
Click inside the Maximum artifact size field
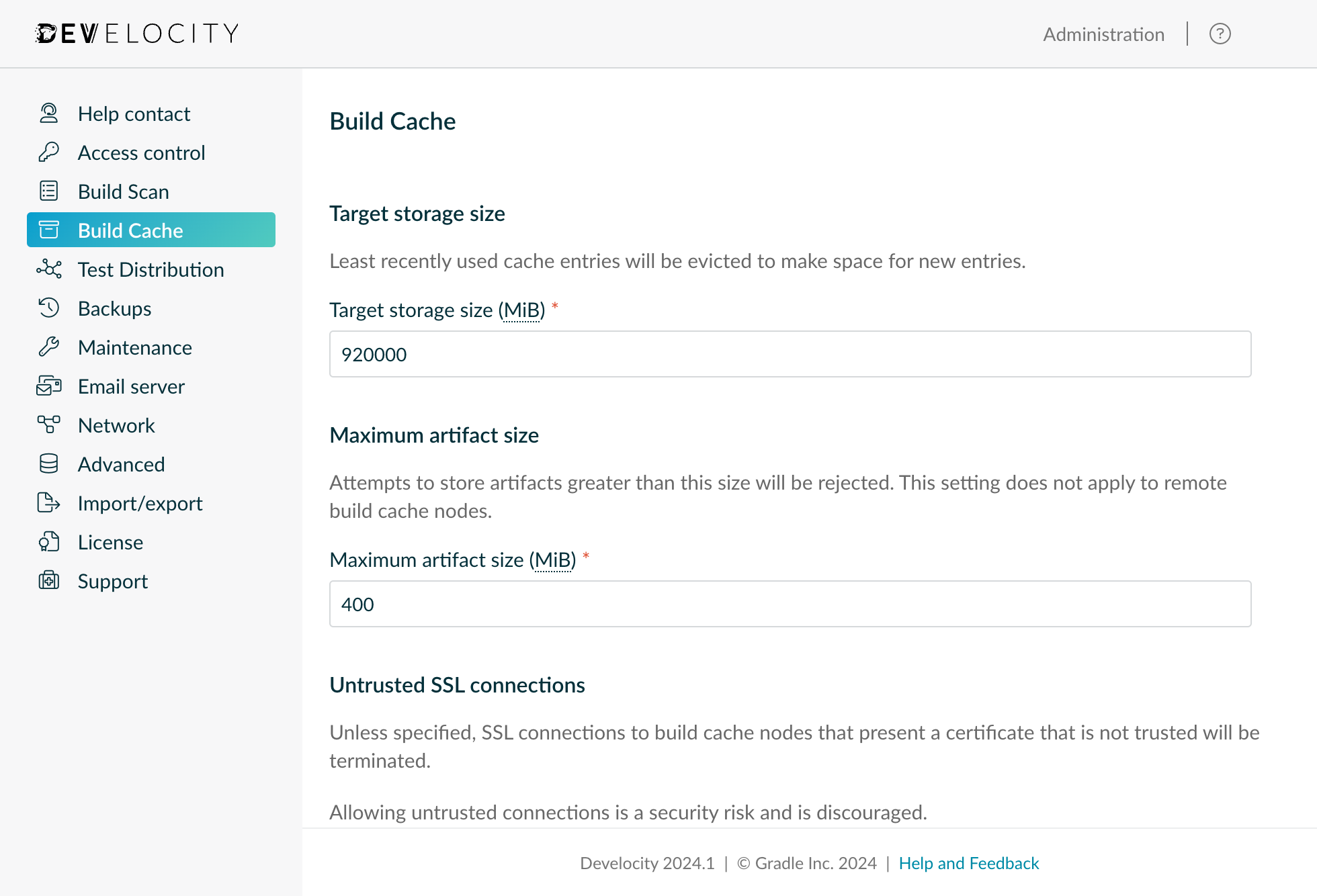click(x=790, y=604)
